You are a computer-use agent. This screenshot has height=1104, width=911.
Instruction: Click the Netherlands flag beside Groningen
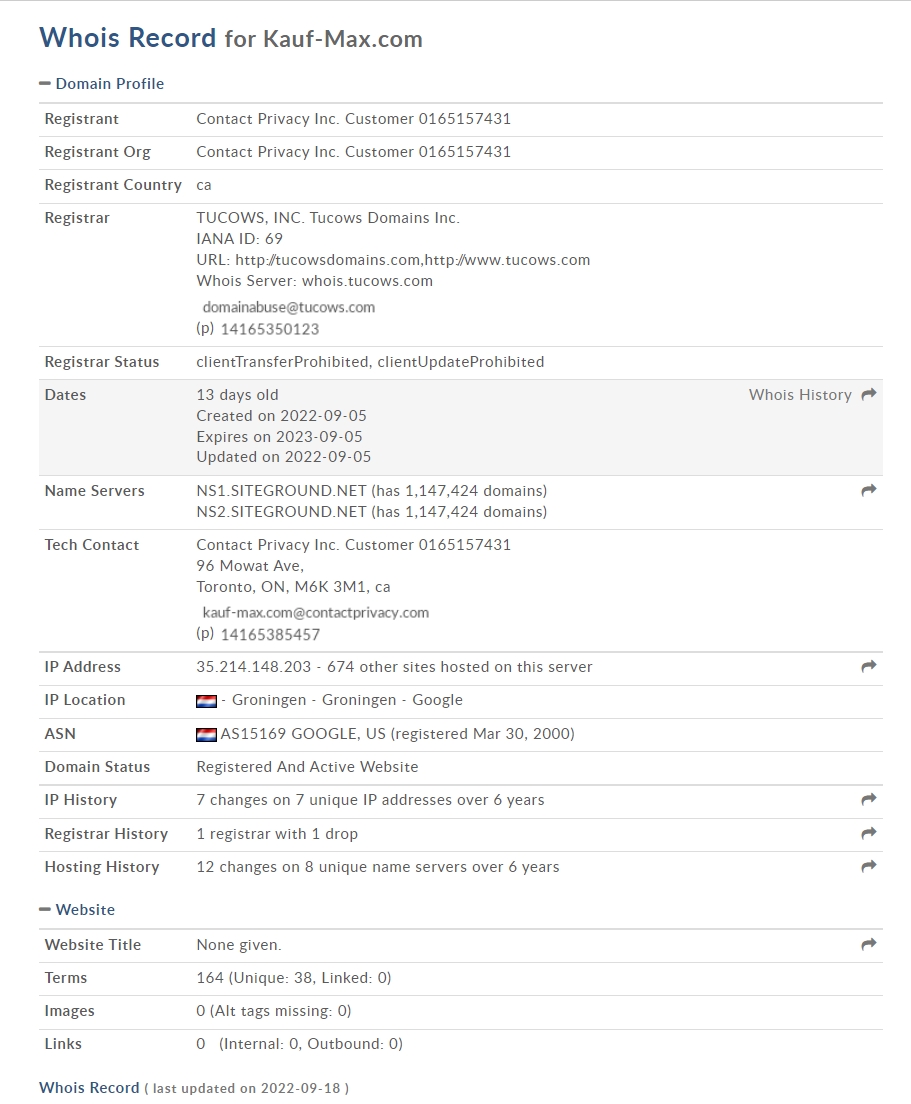pos(206,701)
